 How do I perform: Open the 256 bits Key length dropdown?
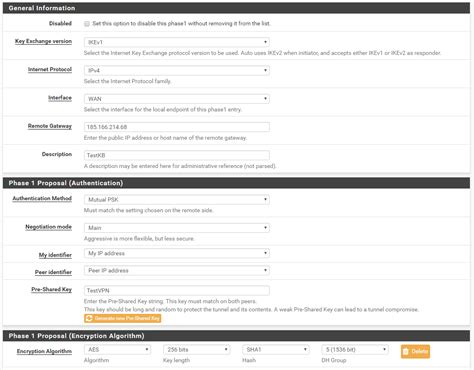[x=197, y=349]
